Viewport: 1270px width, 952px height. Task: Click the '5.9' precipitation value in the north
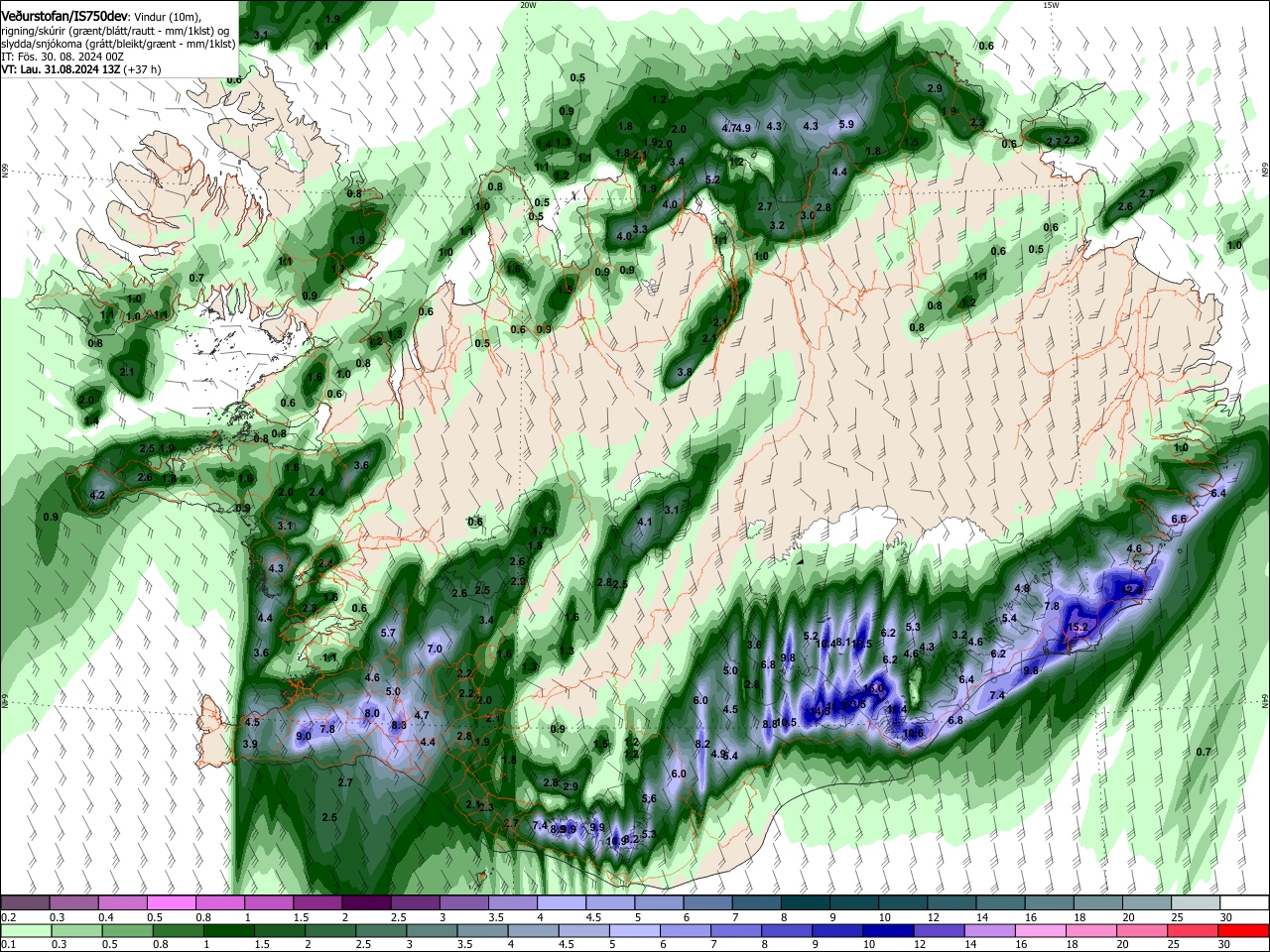(846, 124)
